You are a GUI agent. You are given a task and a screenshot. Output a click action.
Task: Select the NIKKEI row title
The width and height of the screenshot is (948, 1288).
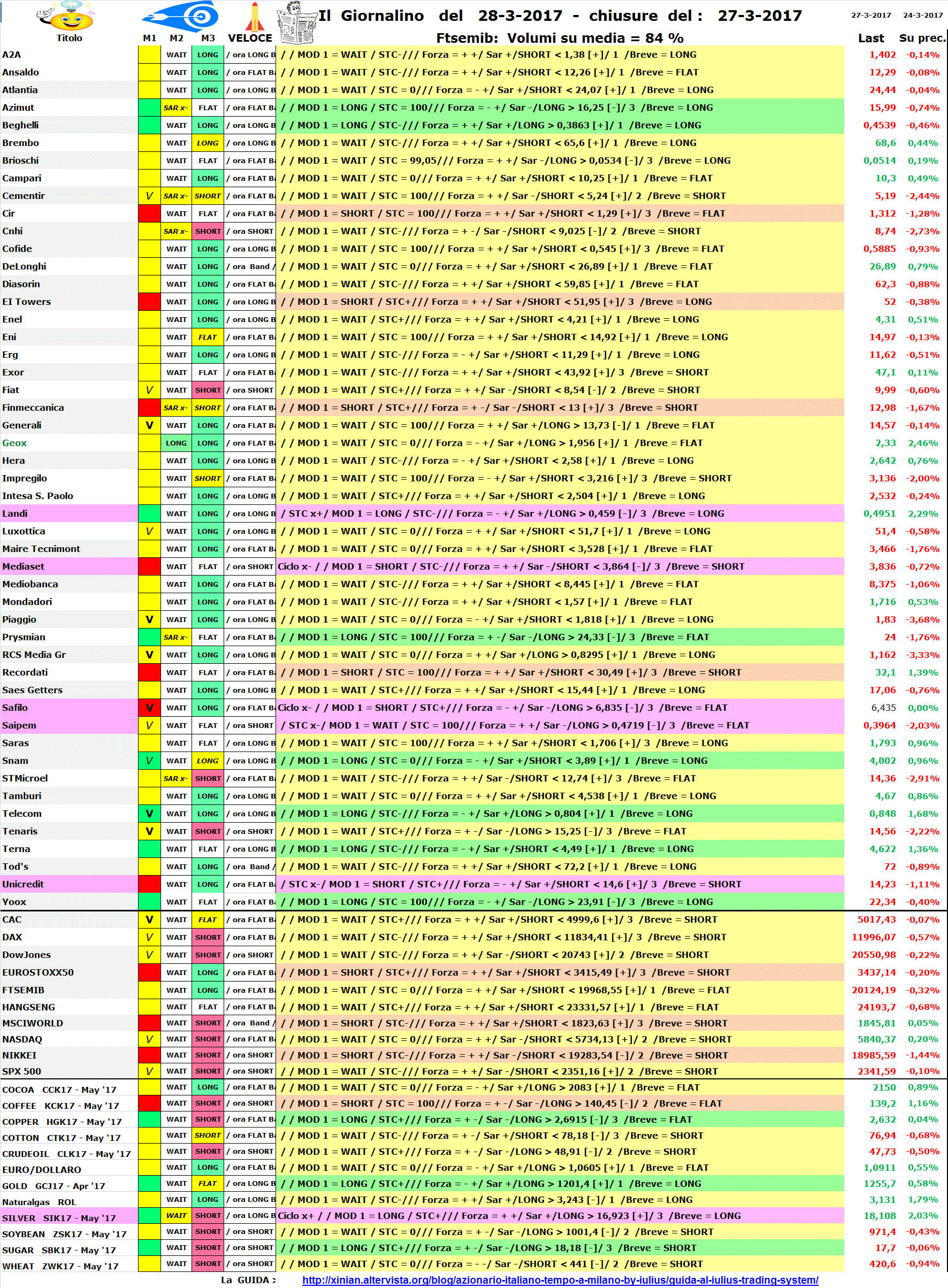click(x=69, y=1055)
